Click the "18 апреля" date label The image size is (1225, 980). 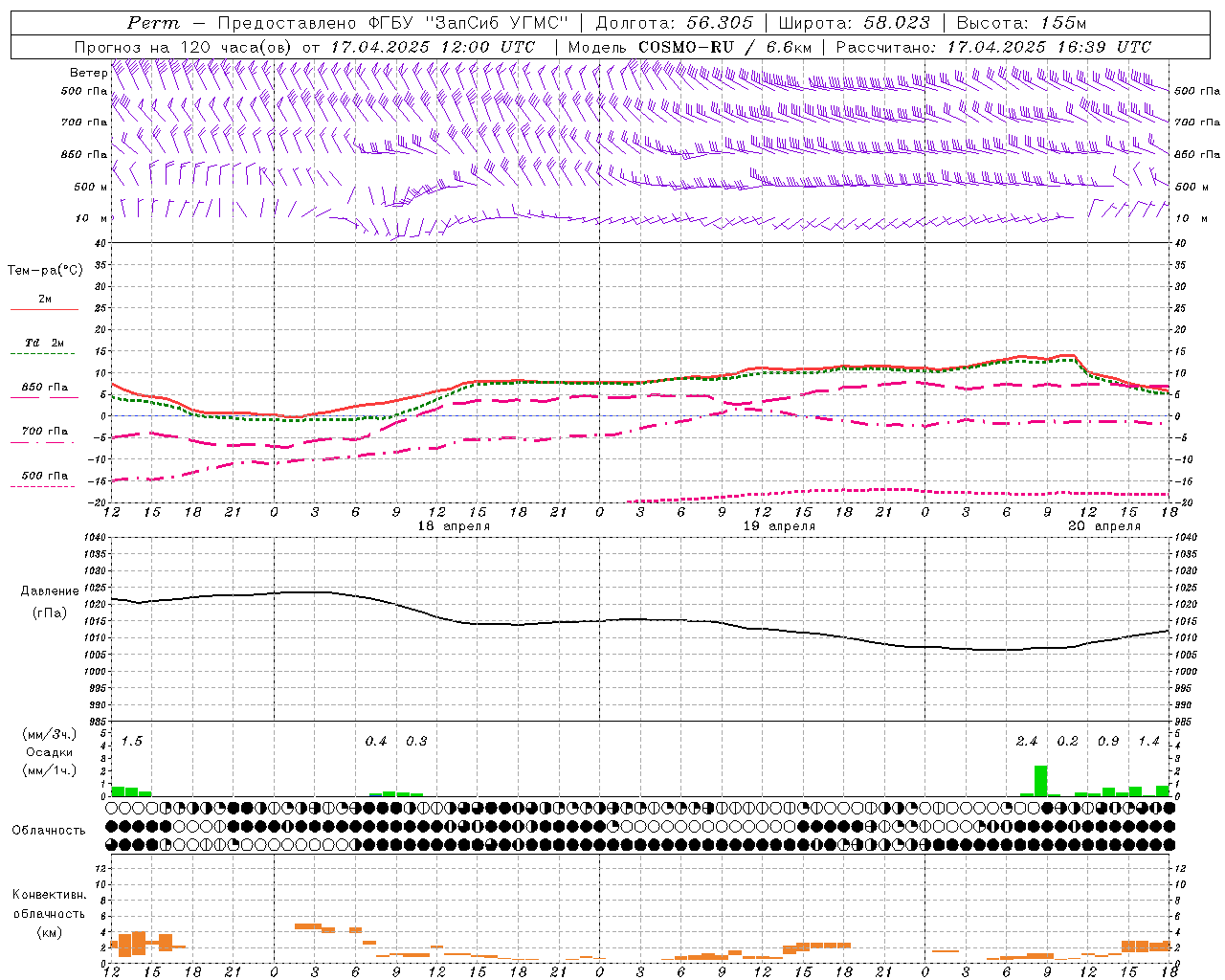point(454,526)
